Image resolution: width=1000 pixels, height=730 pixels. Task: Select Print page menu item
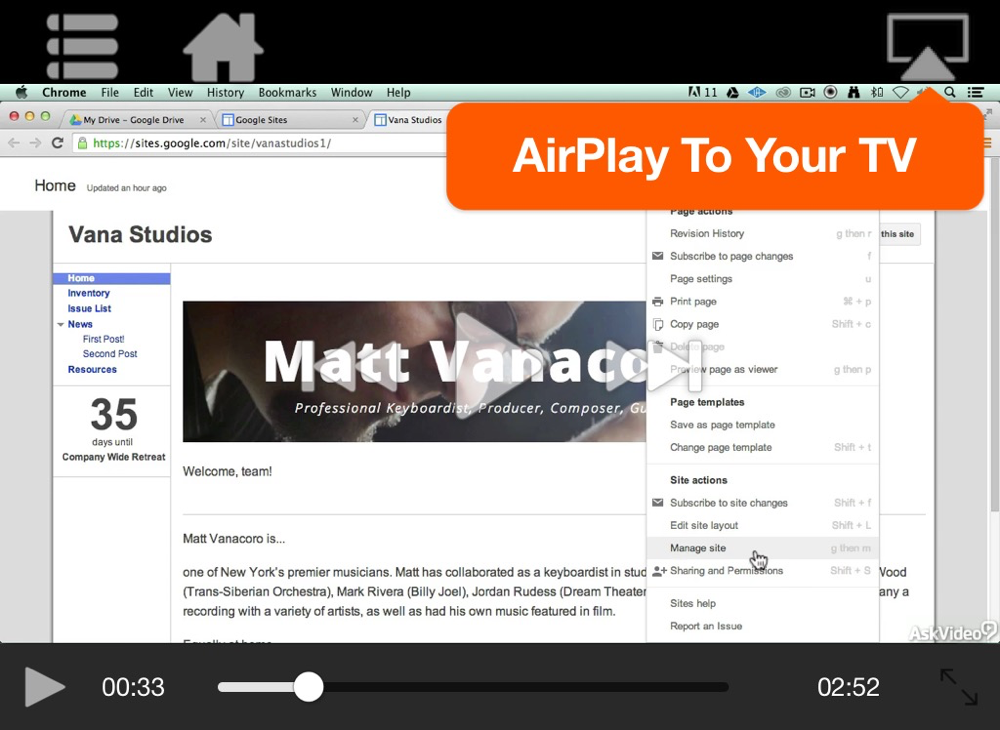click(x=763, y=302)
